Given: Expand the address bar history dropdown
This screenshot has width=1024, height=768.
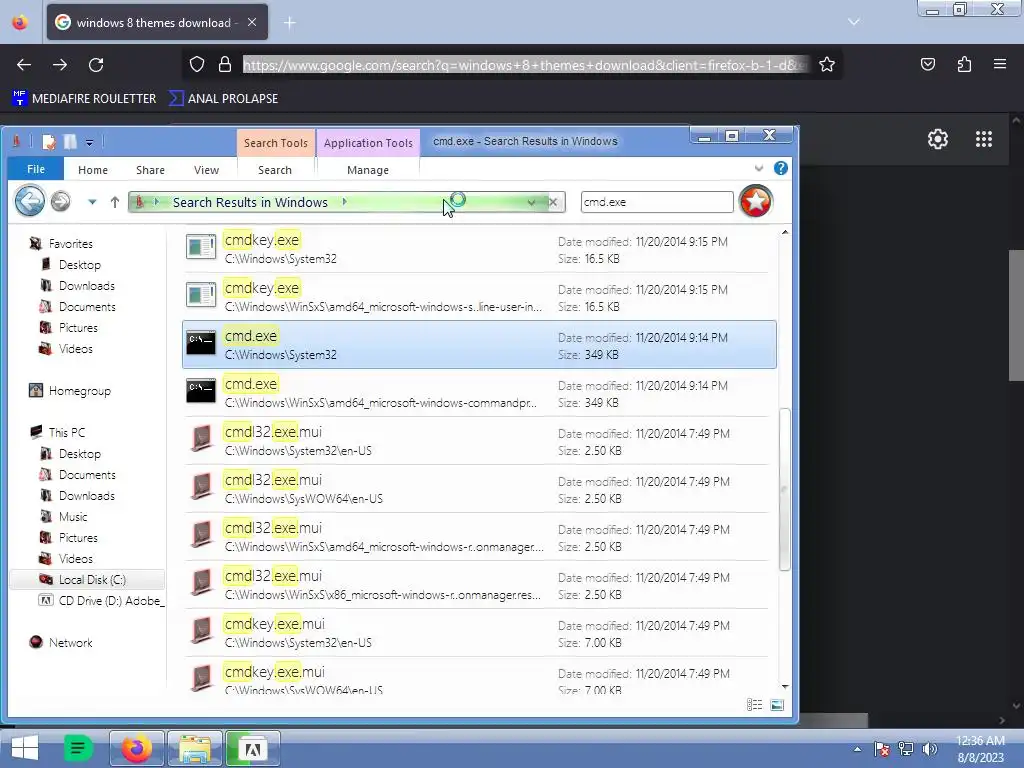Looking at the screenshot, I should 532,202.
